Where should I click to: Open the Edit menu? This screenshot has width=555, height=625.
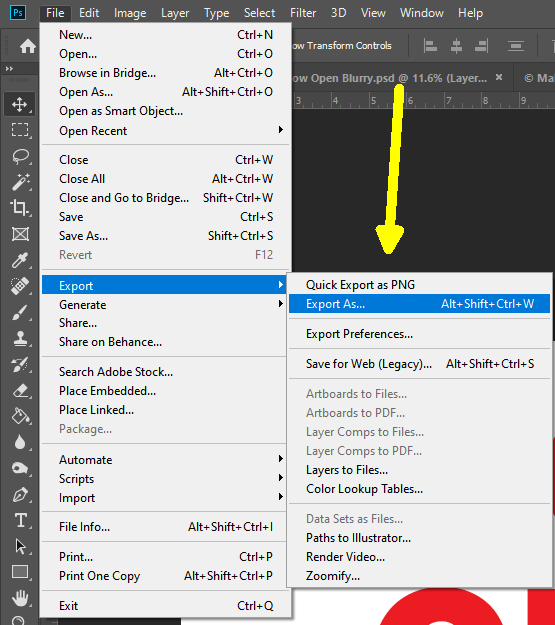coord(89,13)
